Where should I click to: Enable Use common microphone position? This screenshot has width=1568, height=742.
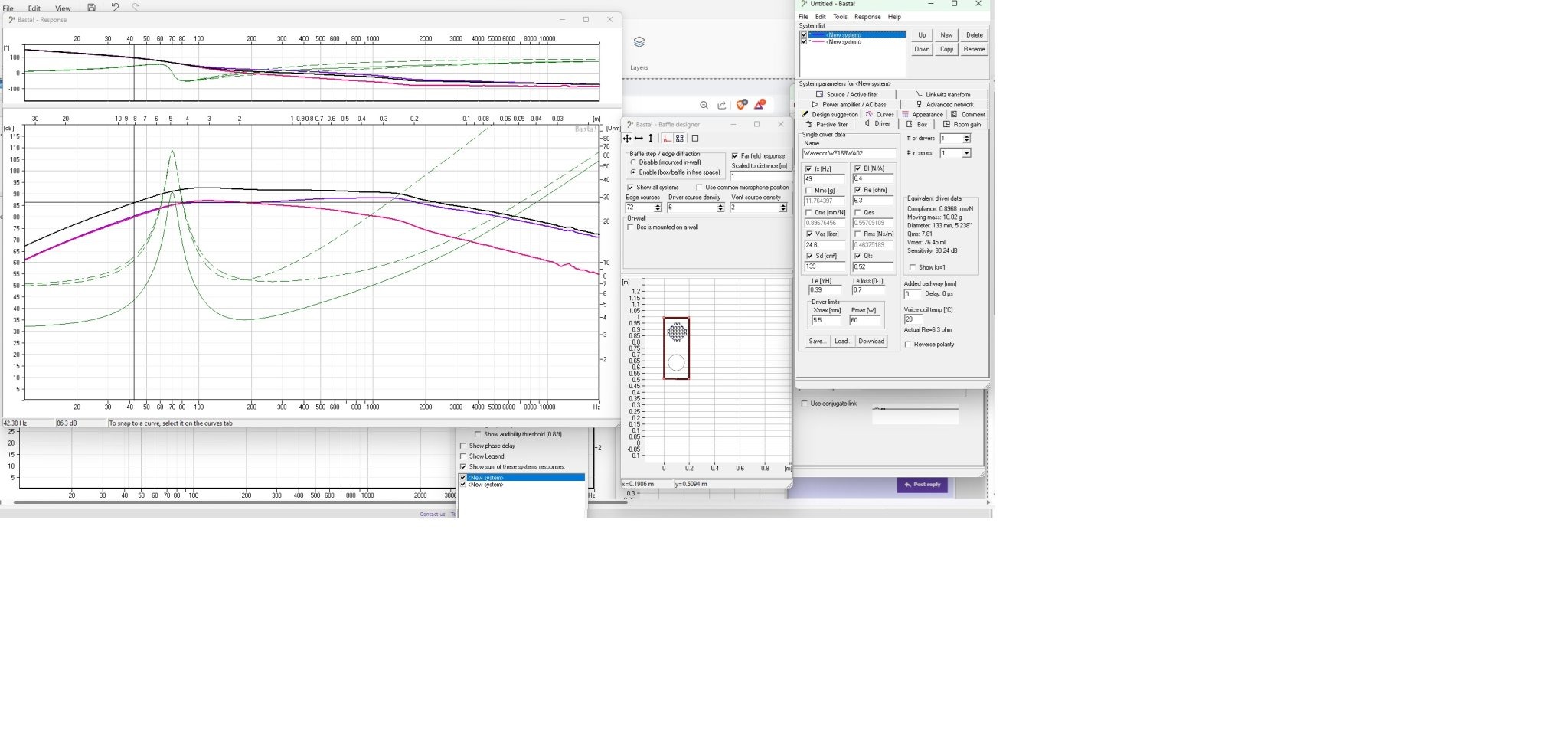[x=699, y=187]
